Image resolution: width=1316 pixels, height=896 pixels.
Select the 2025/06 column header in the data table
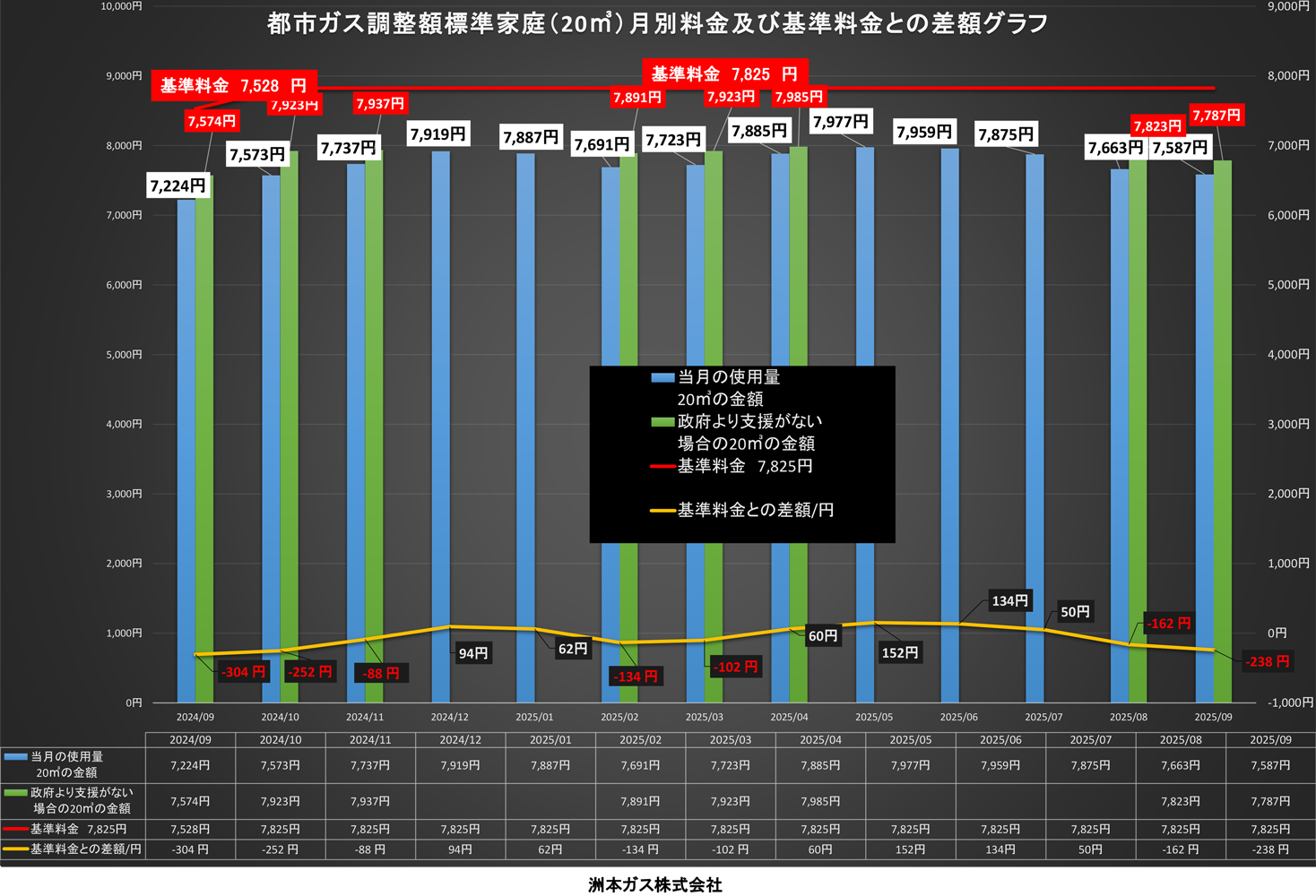tap(1000, 740)
